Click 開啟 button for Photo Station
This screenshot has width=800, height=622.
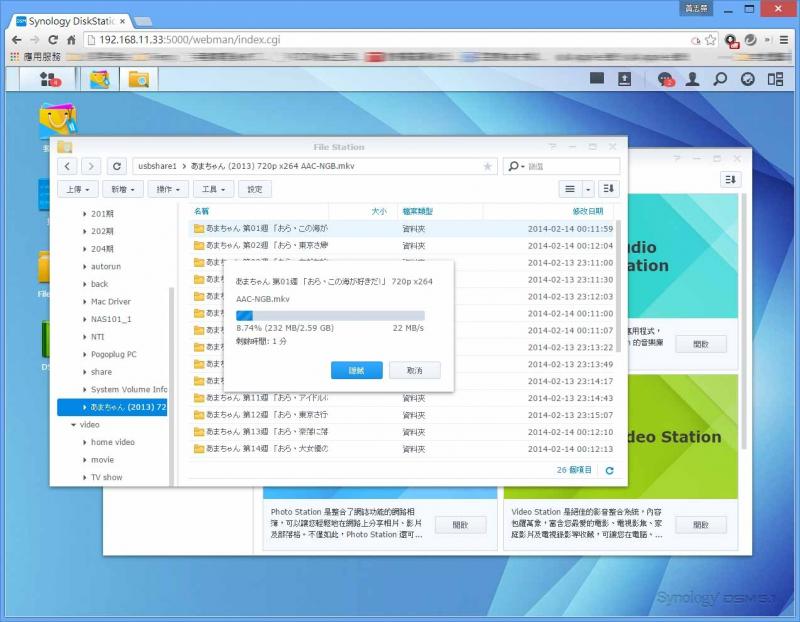460,525
